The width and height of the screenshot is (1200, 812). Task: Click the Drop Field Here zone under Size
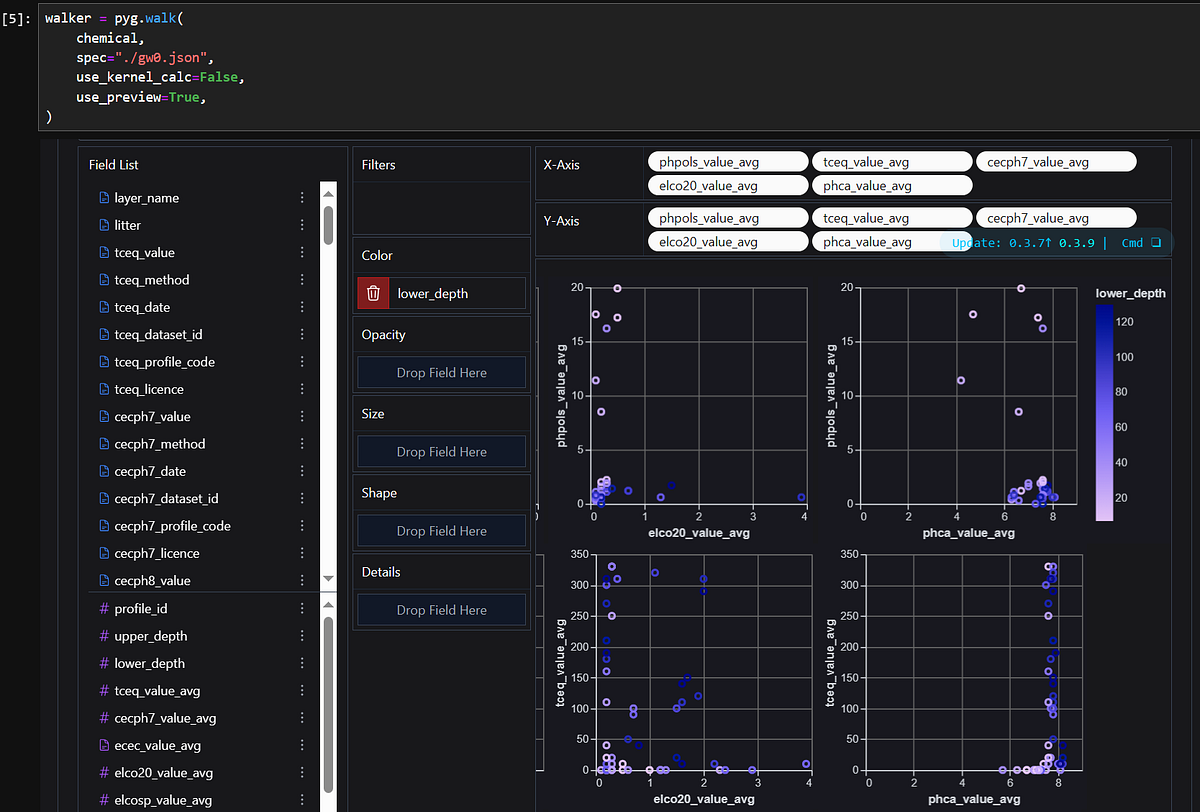(441, 451)
